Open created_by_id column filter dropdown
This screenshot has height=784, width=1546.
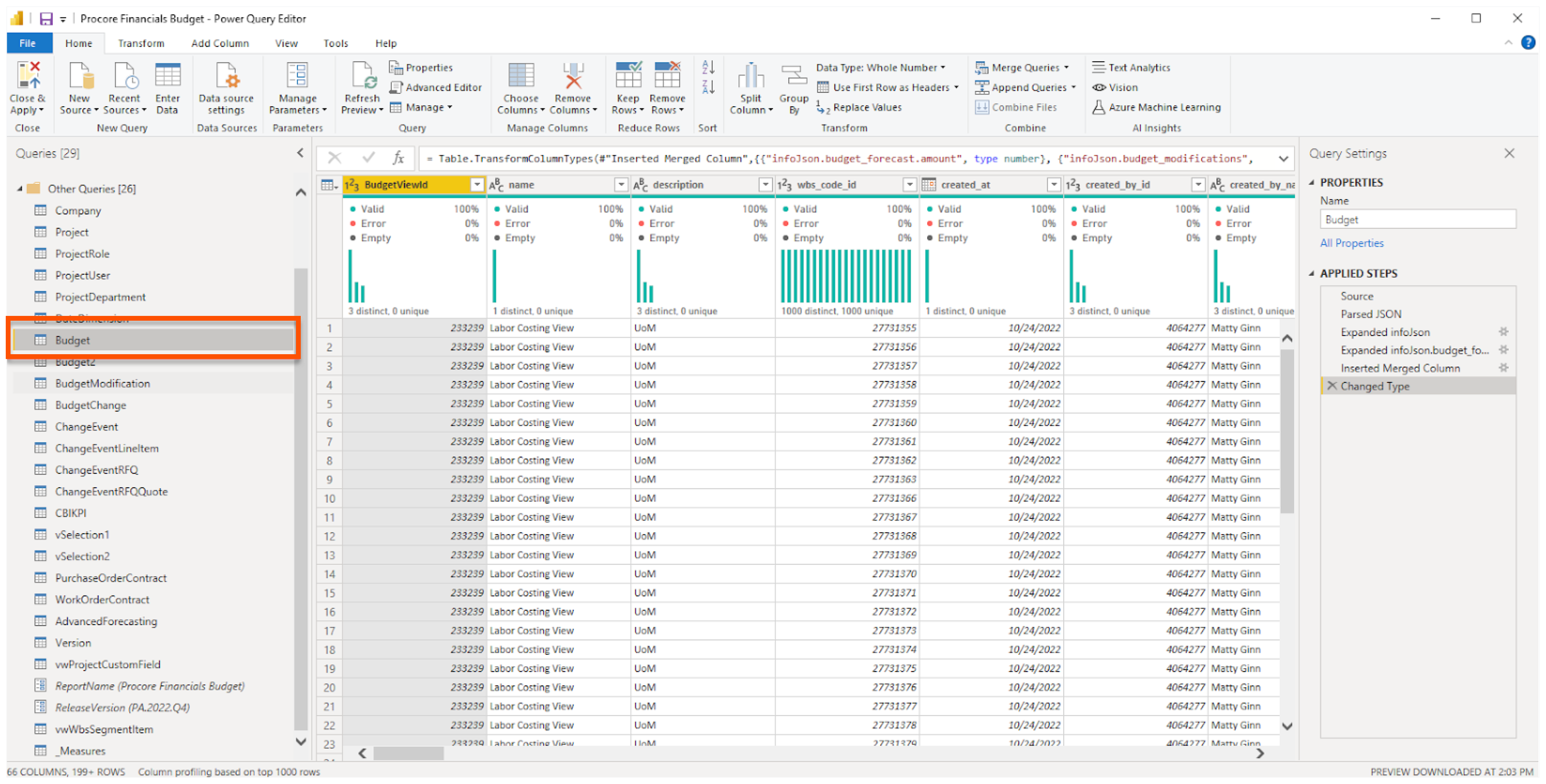[1198, 185]
